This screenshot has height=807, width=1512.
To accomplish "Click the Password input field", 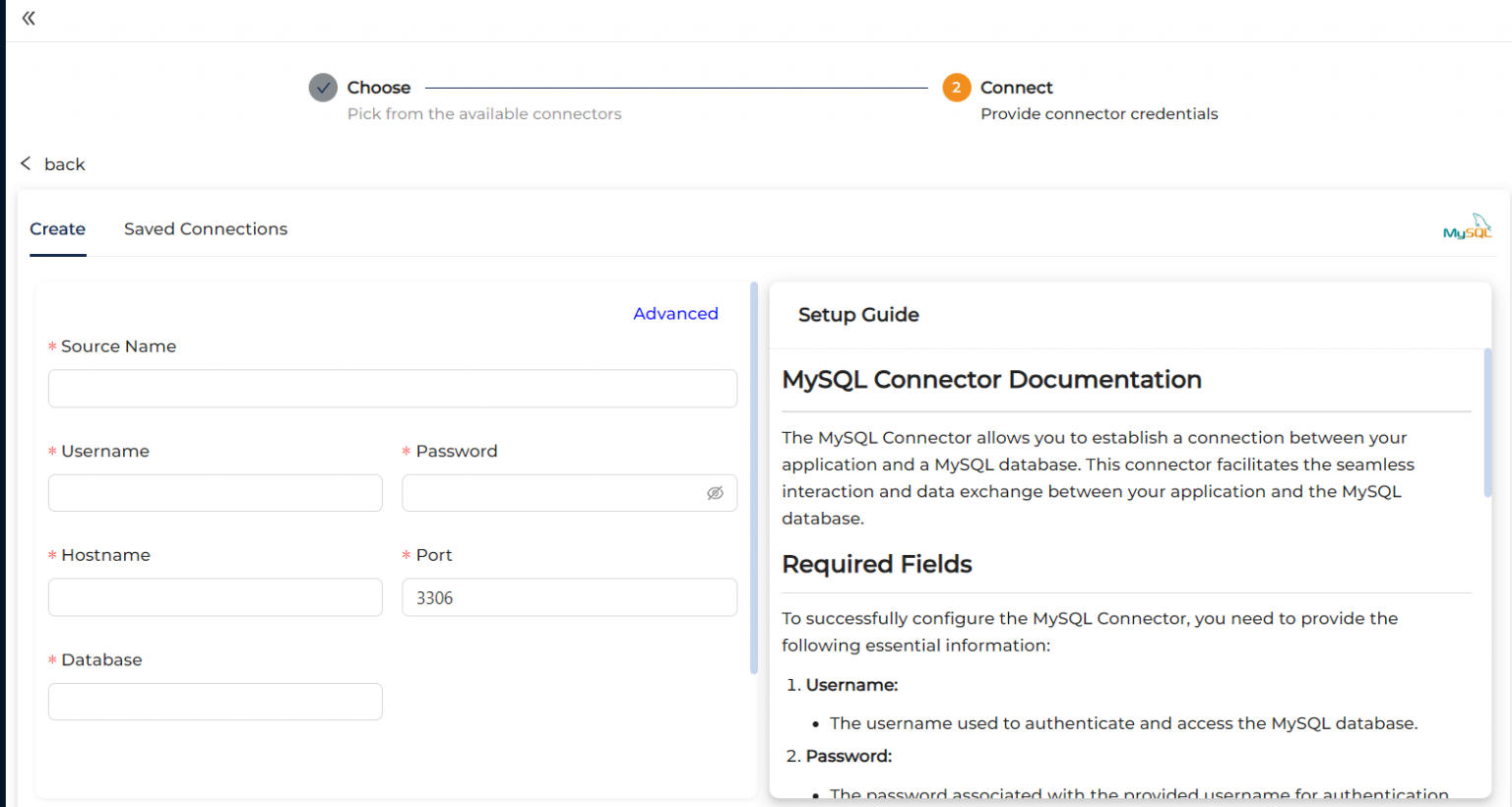I will click(x=551, y=492).
